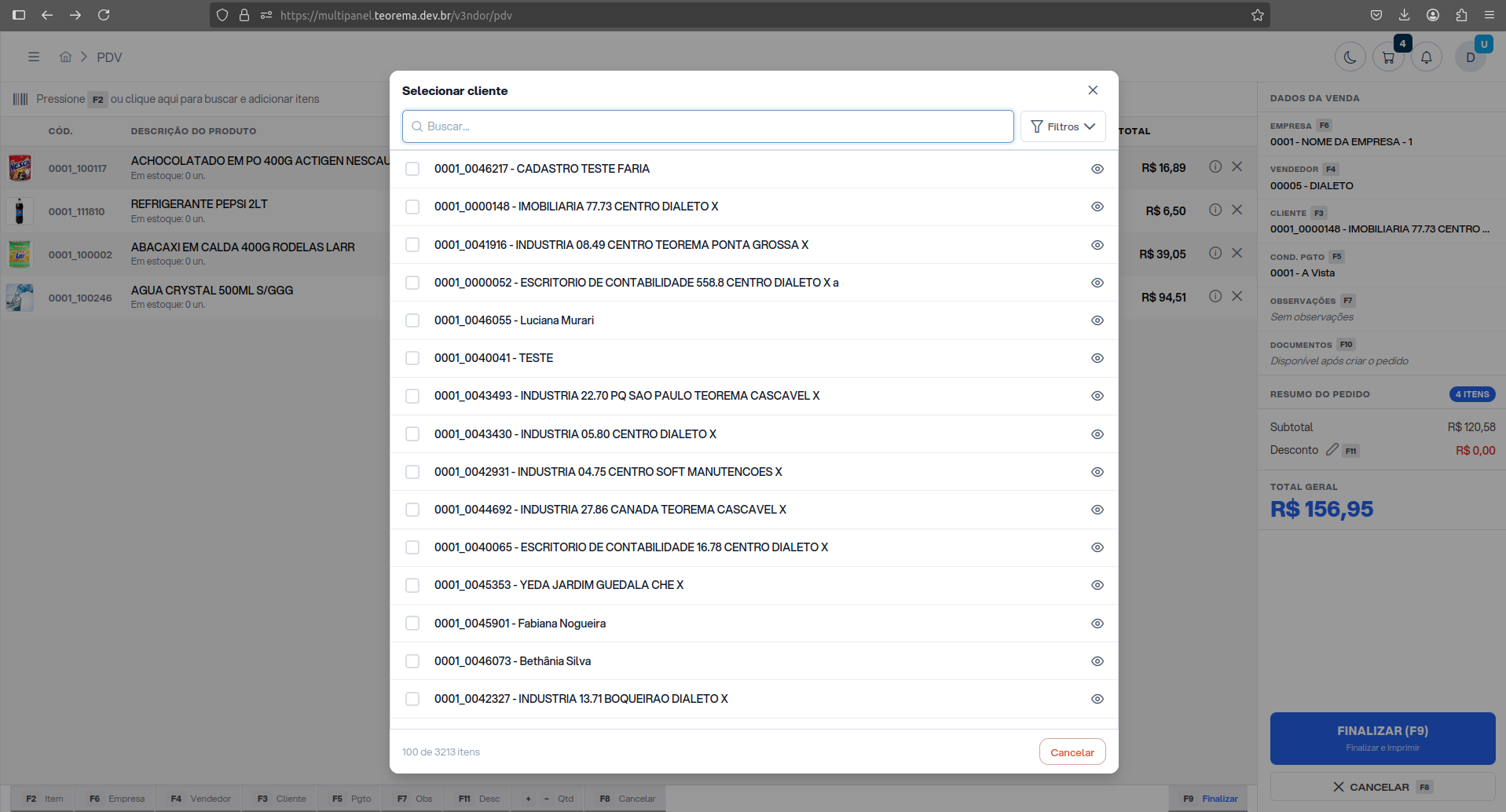Check the YEDA JARDIM GUEDALA CHE X checkbox
This screenshot has height=812, width=1506.
coord(412,585)
